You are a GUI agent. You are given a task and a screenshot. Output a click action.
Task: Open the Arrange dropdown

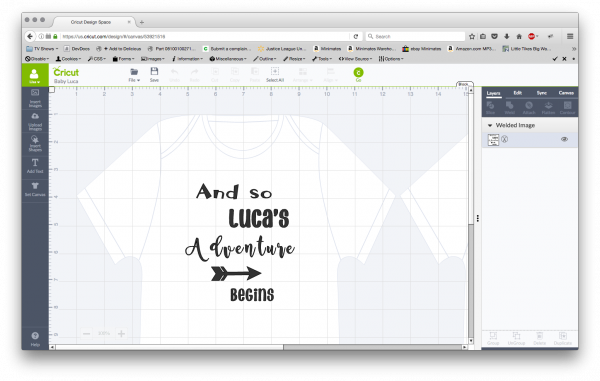tap(303, 75)
